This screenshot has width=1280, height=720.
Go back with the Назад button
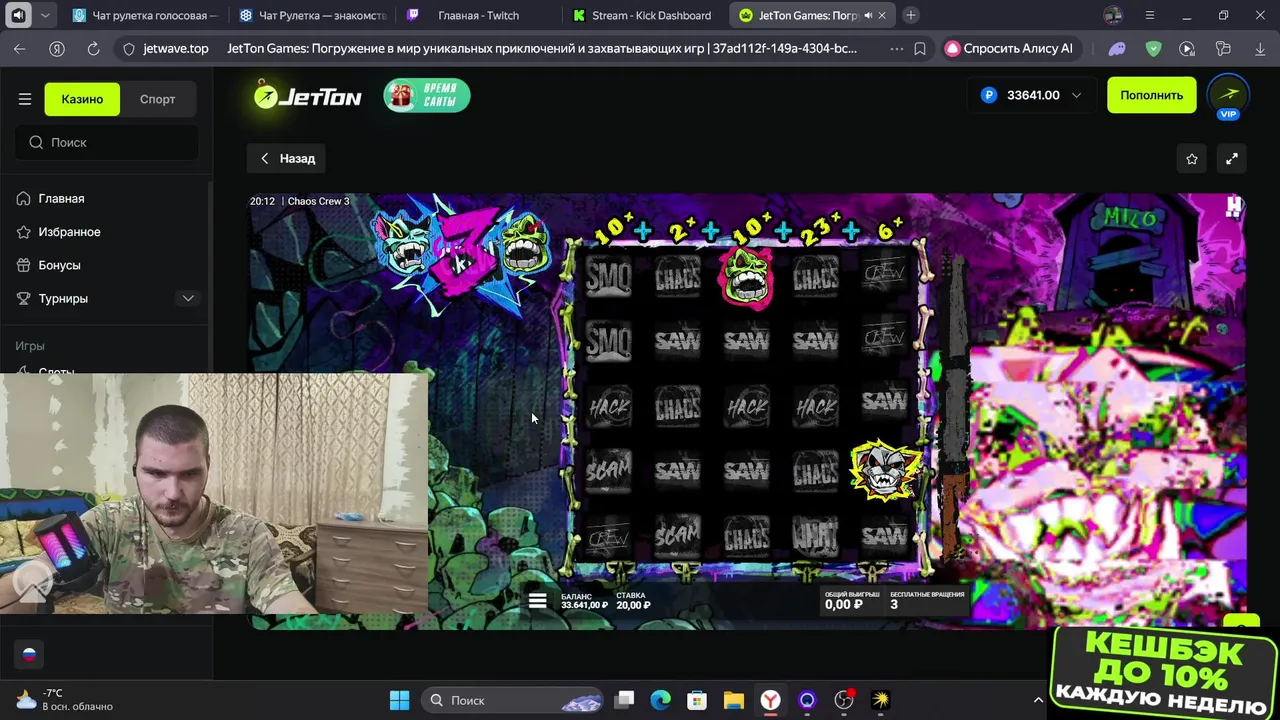click(x=287, y=158)
